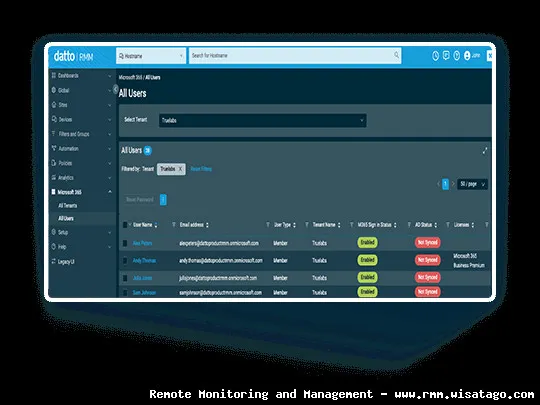Click the magnifier icon in hostname search

click(x=396, y=55)
